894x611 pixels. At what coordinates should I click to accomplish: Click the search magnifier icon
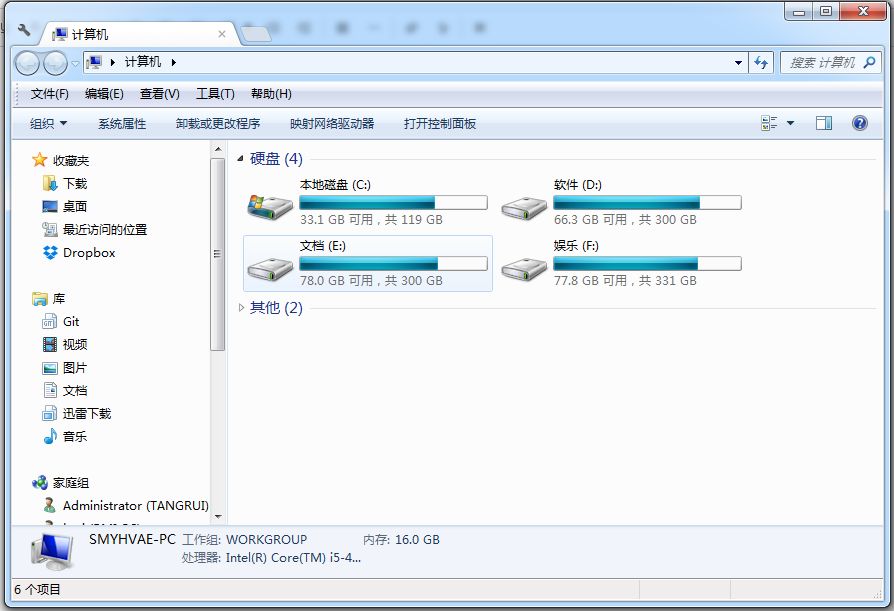click(x=869, y=62)
